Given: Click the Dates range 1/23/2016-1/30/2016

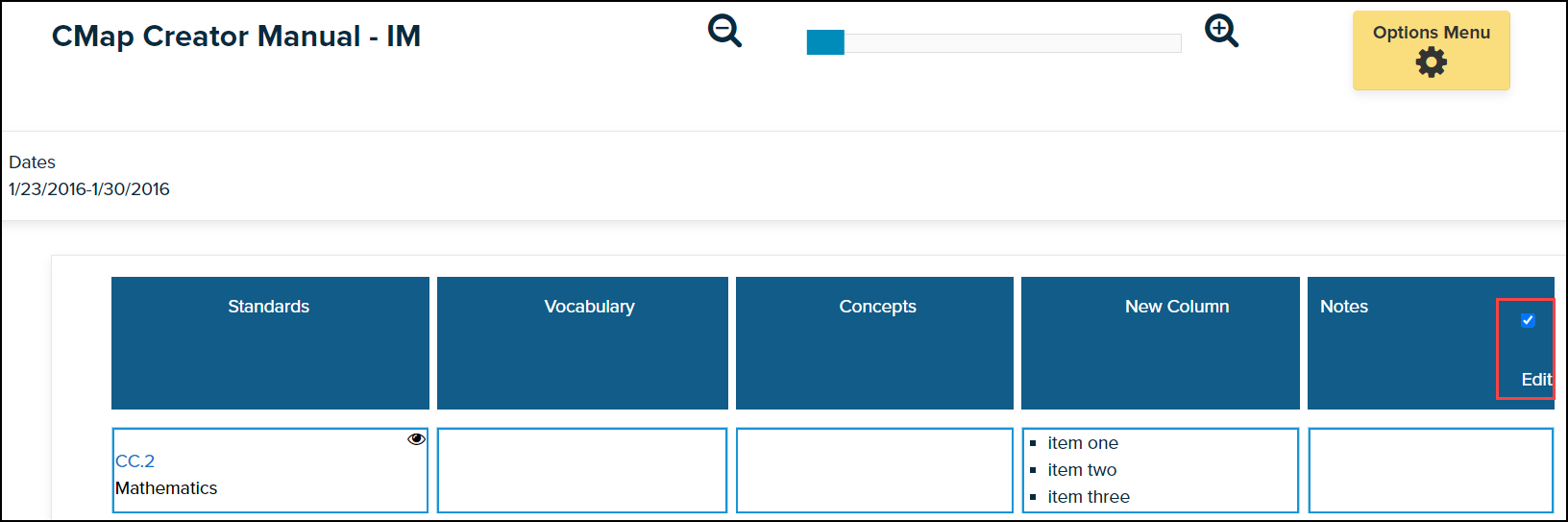Looking at the screenshot, I should point(89,189).
